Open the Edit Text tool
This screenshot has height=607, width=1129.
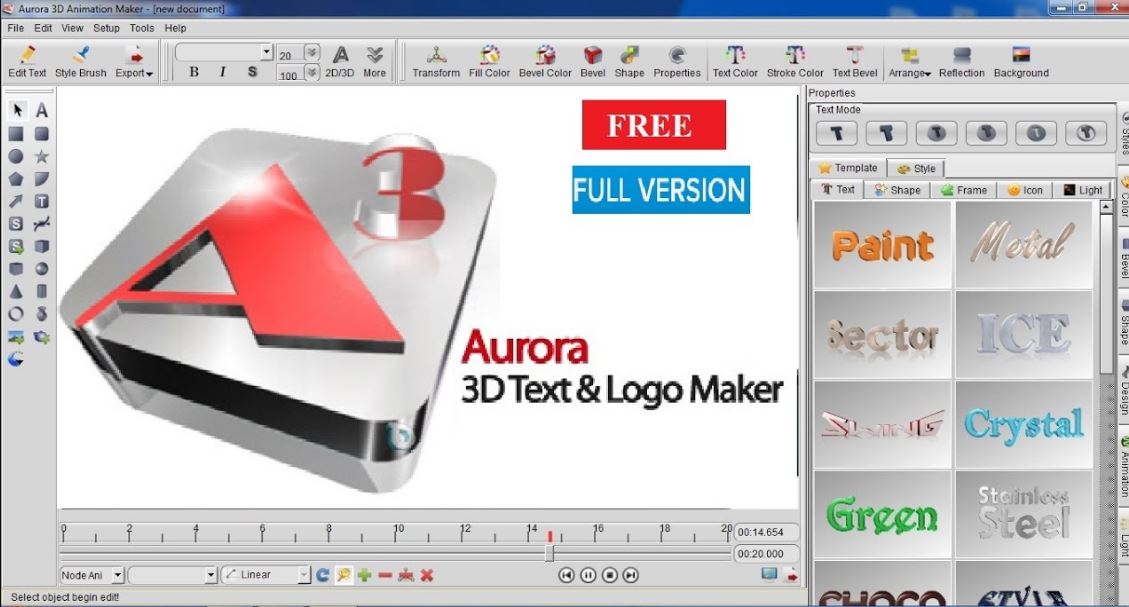click(27, 62)
